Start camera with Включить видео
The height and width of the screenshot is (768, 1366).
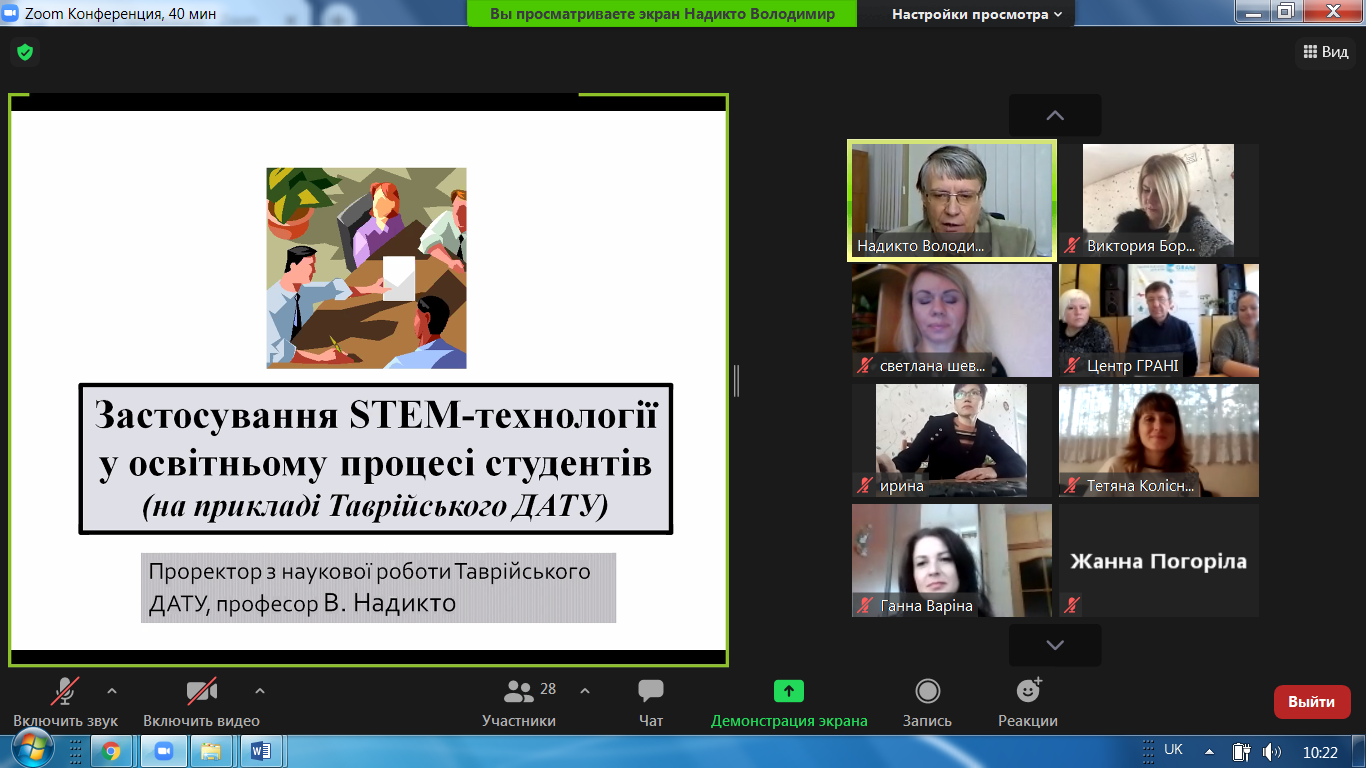click(x=201, y=701)
